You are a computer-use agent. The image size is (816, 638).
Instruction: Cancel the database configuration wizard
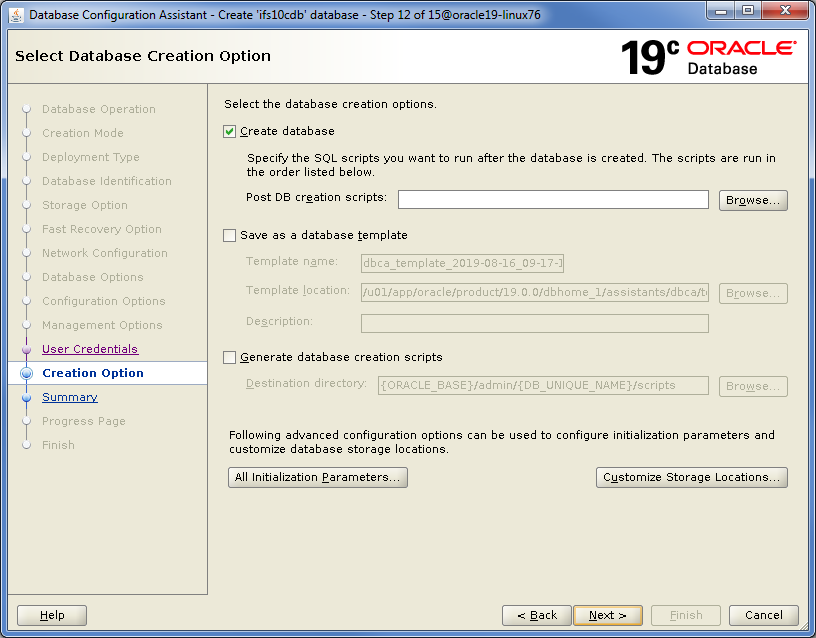pos(763,615)
